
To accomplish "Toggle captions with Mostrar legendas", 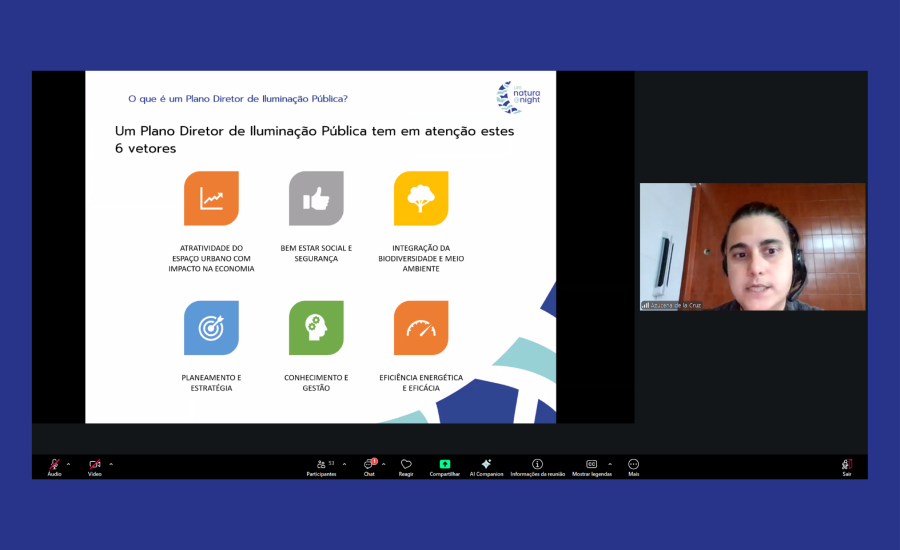I will click(591, 465).
